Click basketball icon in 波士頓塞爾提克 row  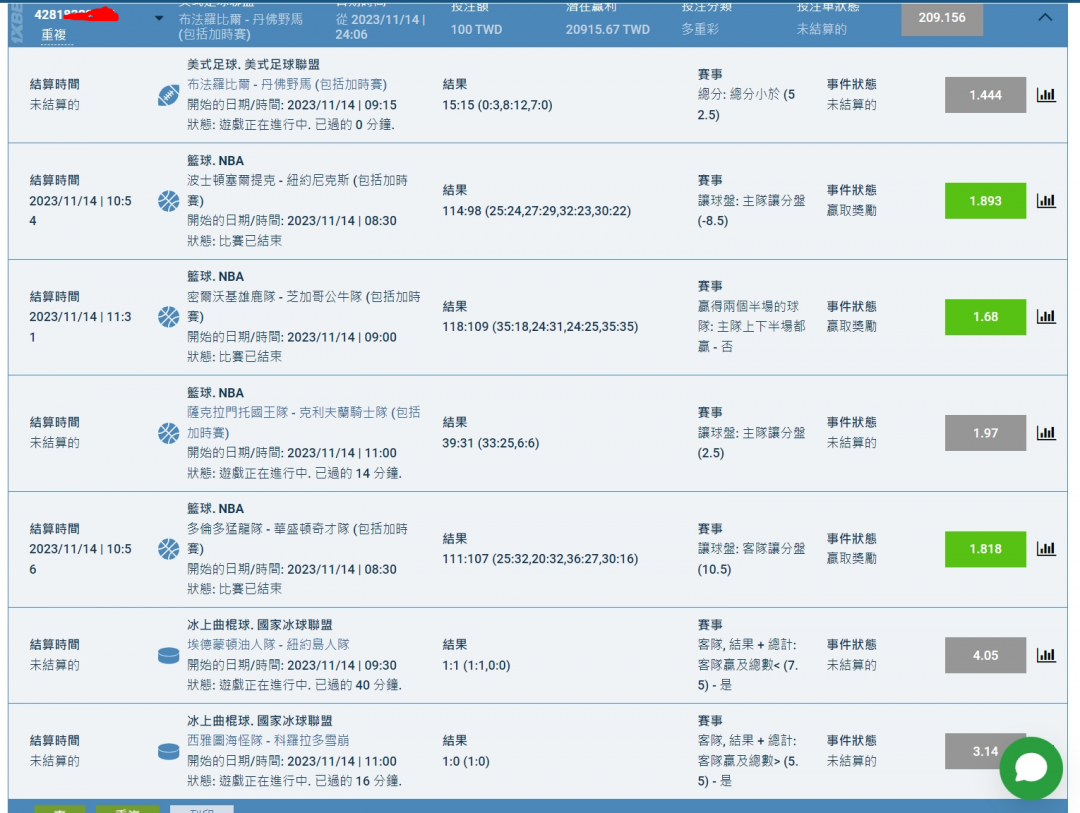click(168, 200)
